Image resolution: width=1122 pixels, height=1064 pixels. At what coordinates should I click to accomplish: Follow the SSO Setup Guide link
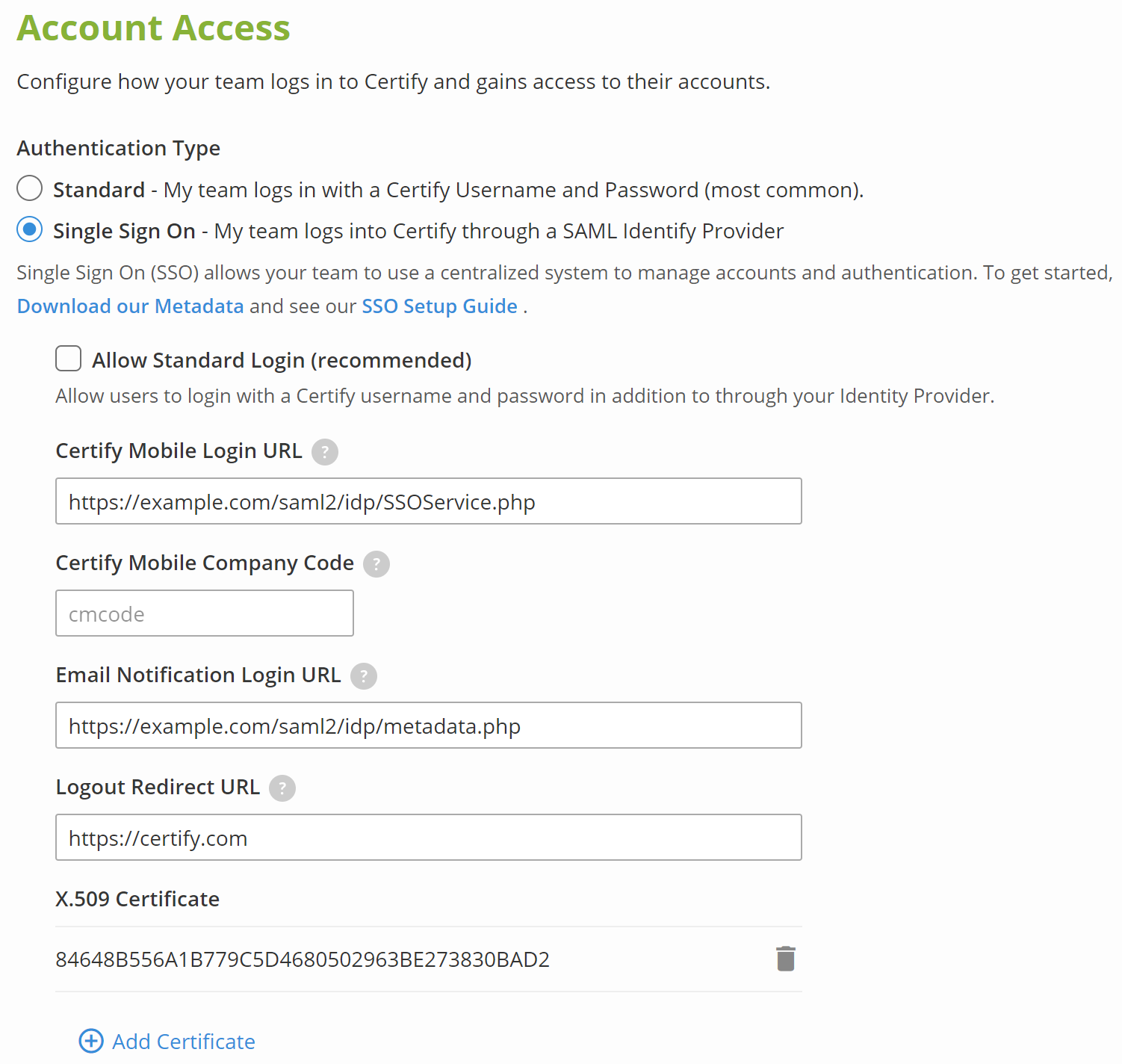click(439, 306)
